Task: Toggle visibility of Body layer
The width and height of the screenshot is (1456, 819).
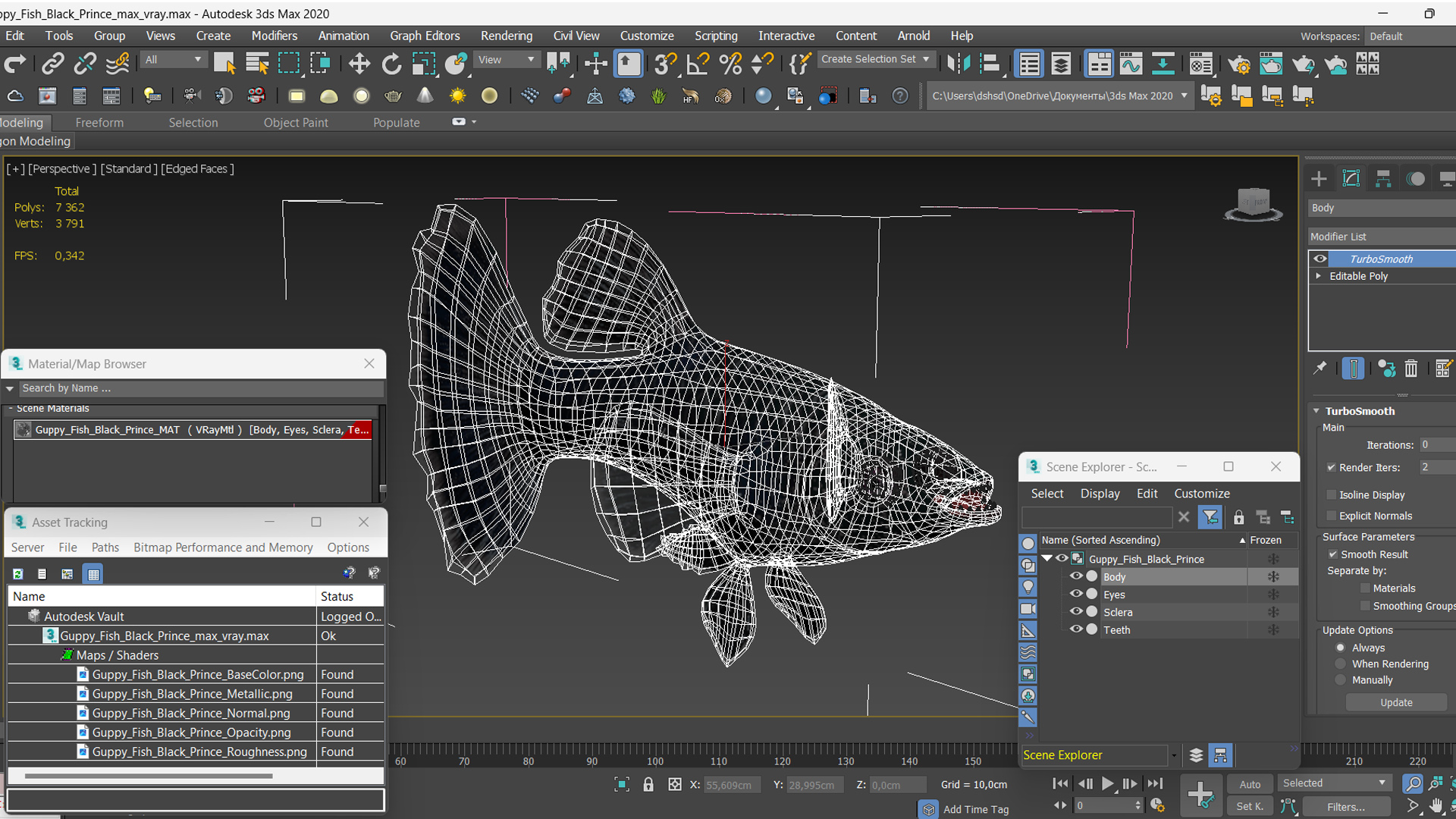Action: [1075, 576]
